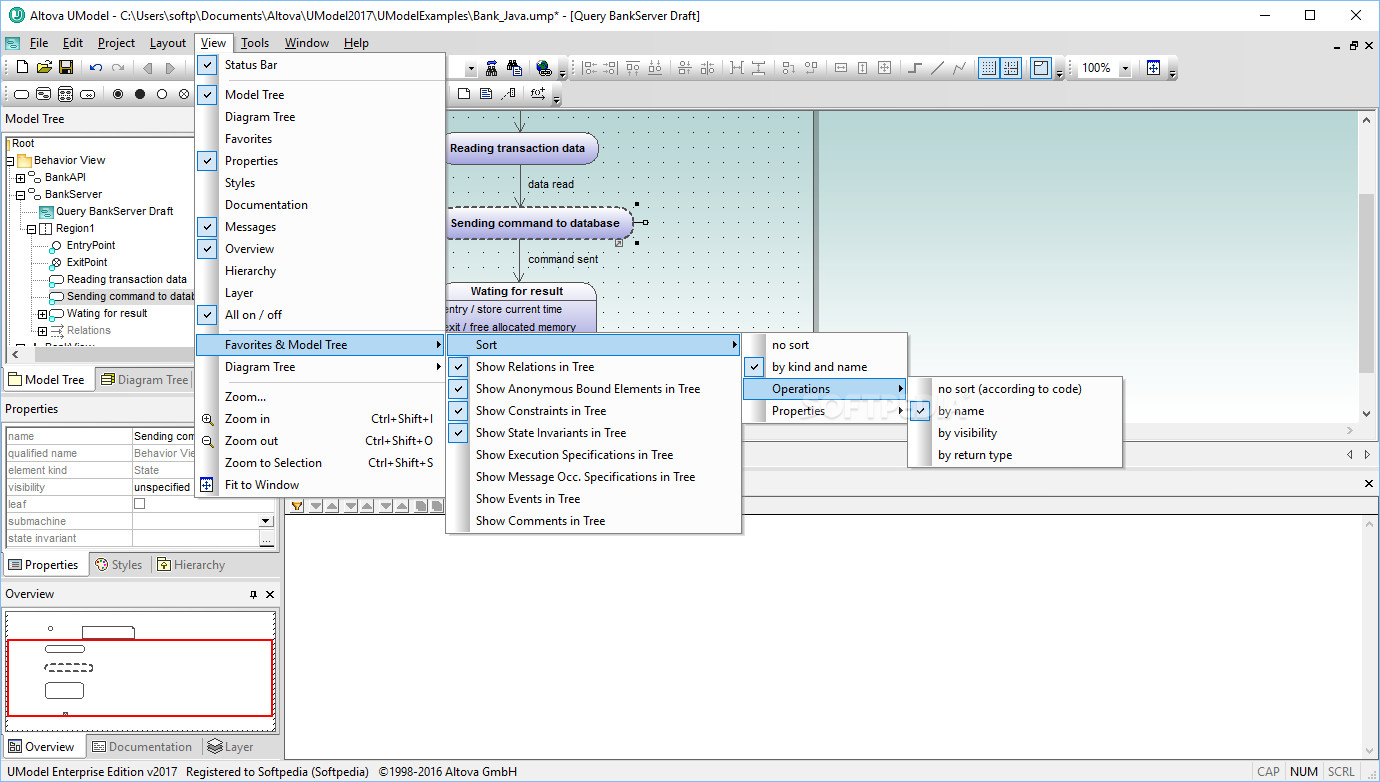Screen dimensions: 1380x782
Task: Pick the solid black Initial State circle
Action: tap(140, 94)
